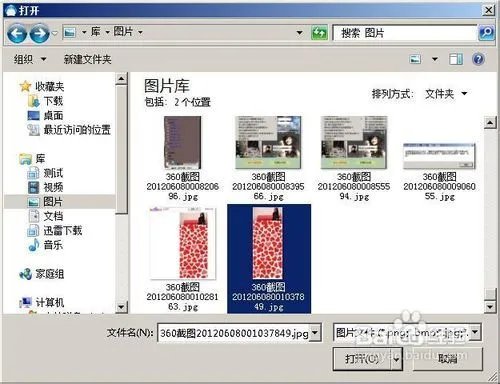Open the view mode dropdown arrow
The height and width of the screenshot is (384, 500).
point(435,59)
